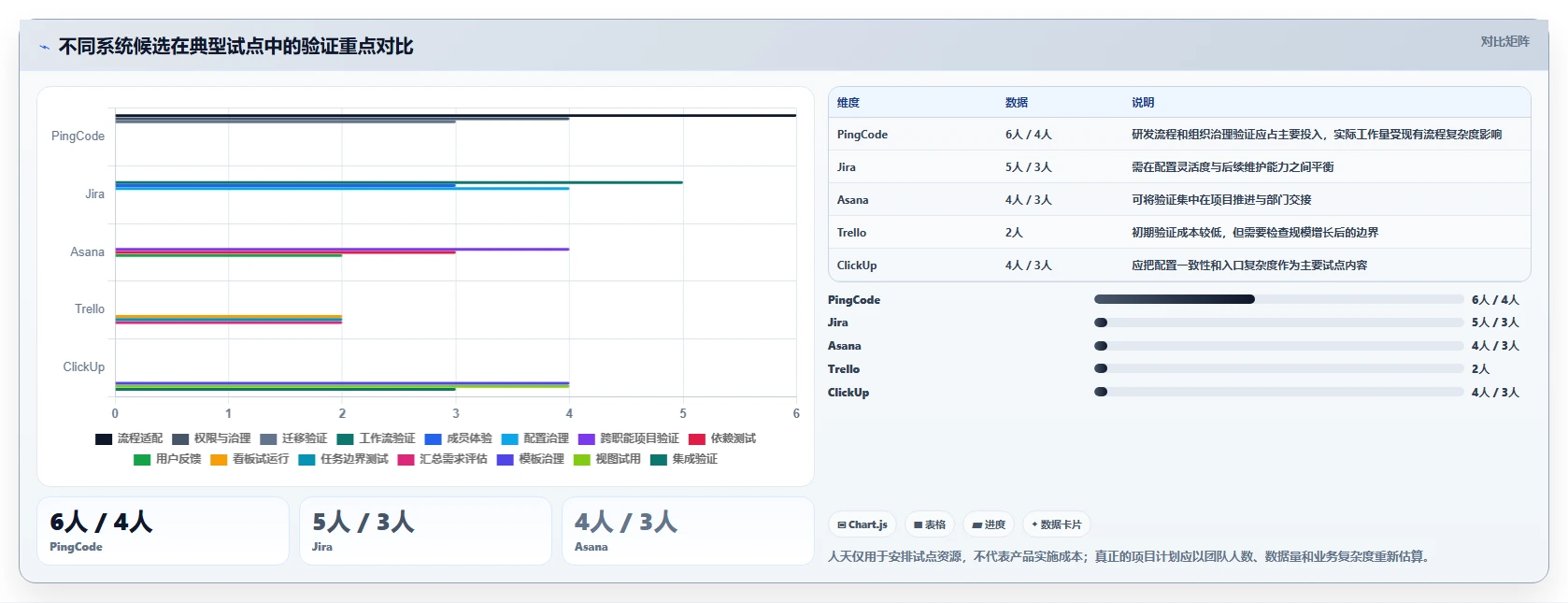Open the Asana 4人 / 3人 data card
This screenshot has height=603, width=1568.
pyautogui.click(x=688, y=531)
